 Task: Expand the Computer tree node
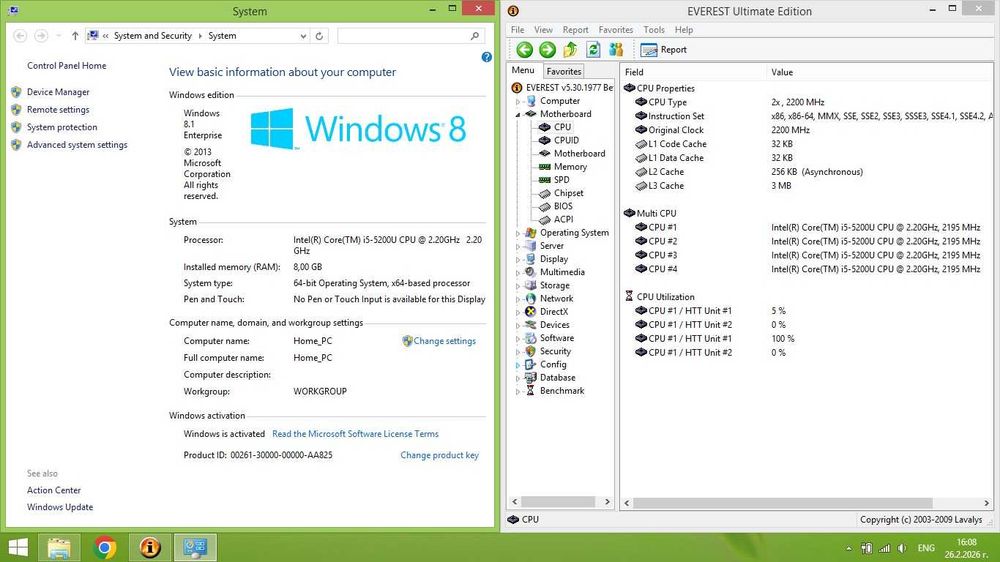click(x=518, y=101)
